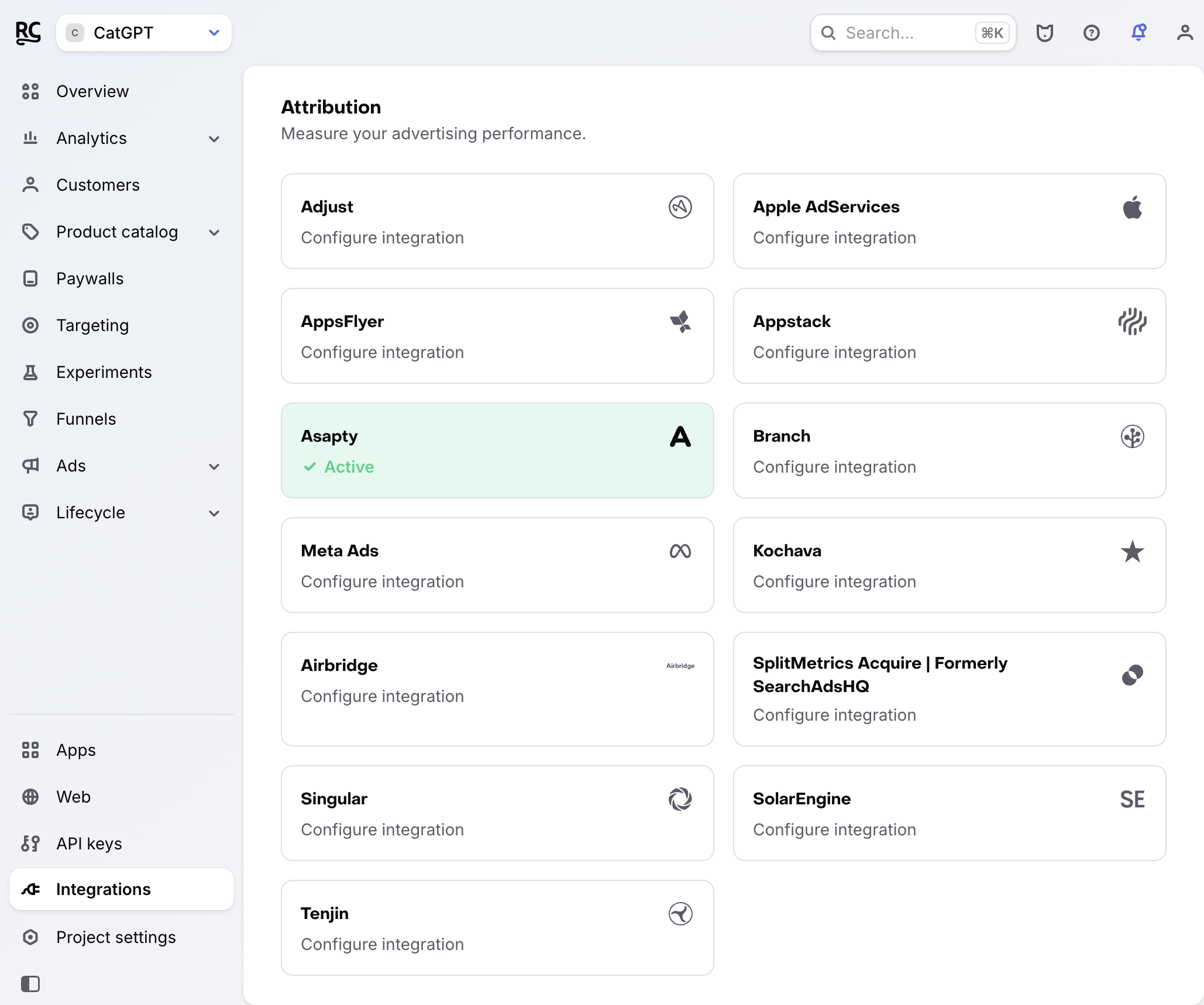This screenshot has width=1204, height=1005.
Task: Open the user account icon
Action: pyautogui.click(x=1185, y=33)
